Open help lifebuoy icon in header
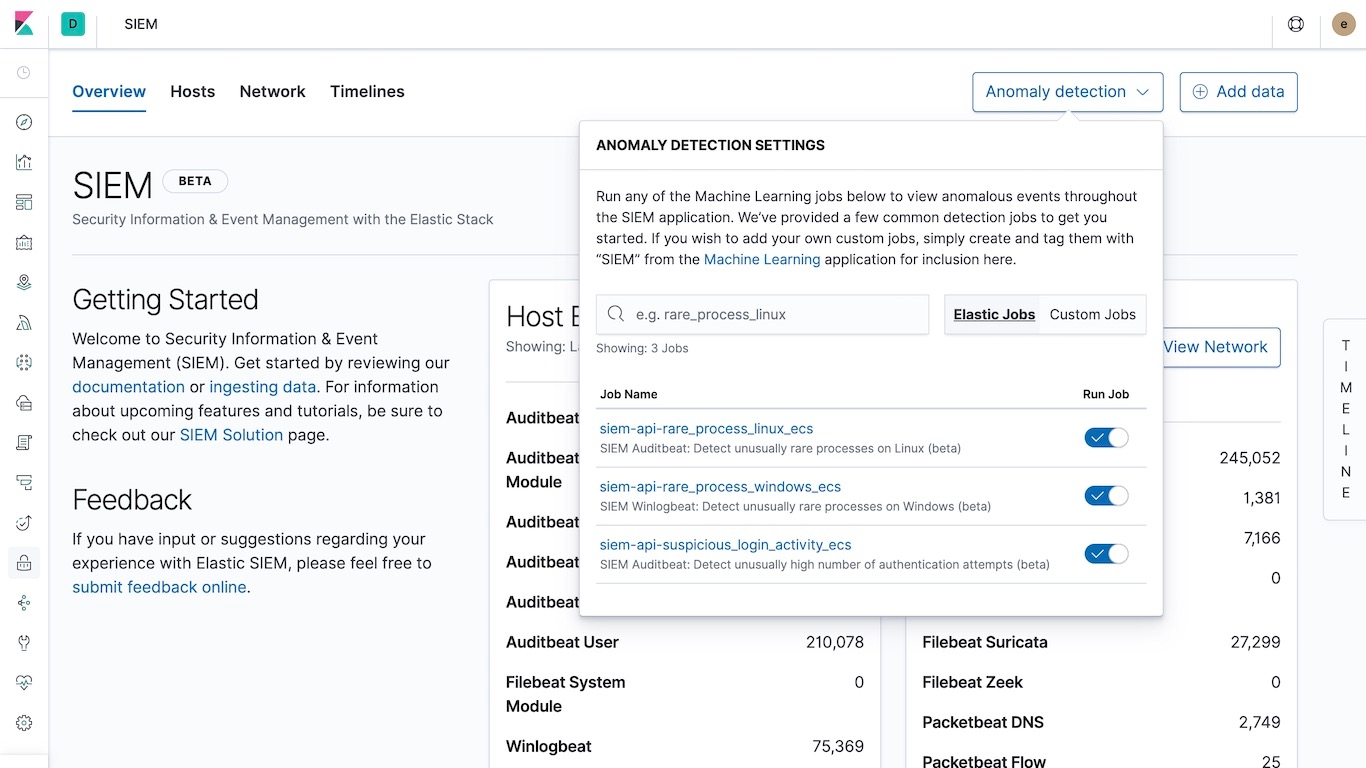This screenshot has width=1366, height=768. 1296,24
